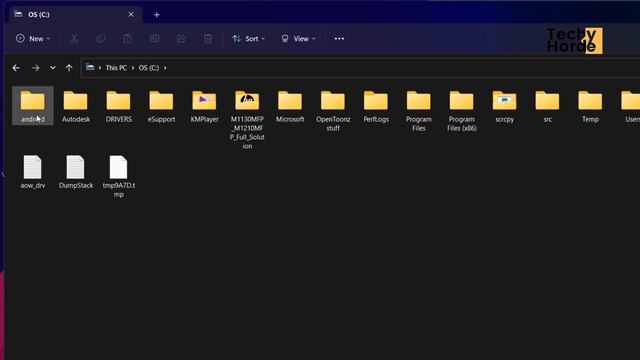Select the eSupport folder
Screen dimensions: 640x360
pyautogui.click(x=161, y=106)
